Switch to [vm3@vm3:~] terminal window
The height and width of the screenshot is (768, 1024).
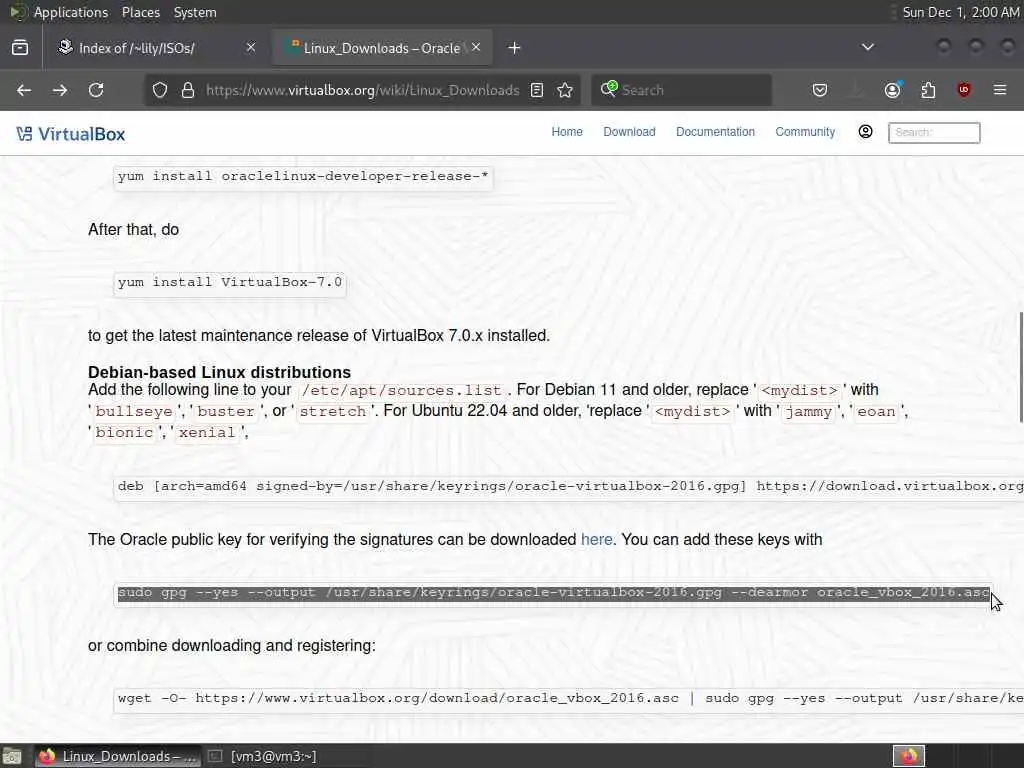click(x=263, y=756)
